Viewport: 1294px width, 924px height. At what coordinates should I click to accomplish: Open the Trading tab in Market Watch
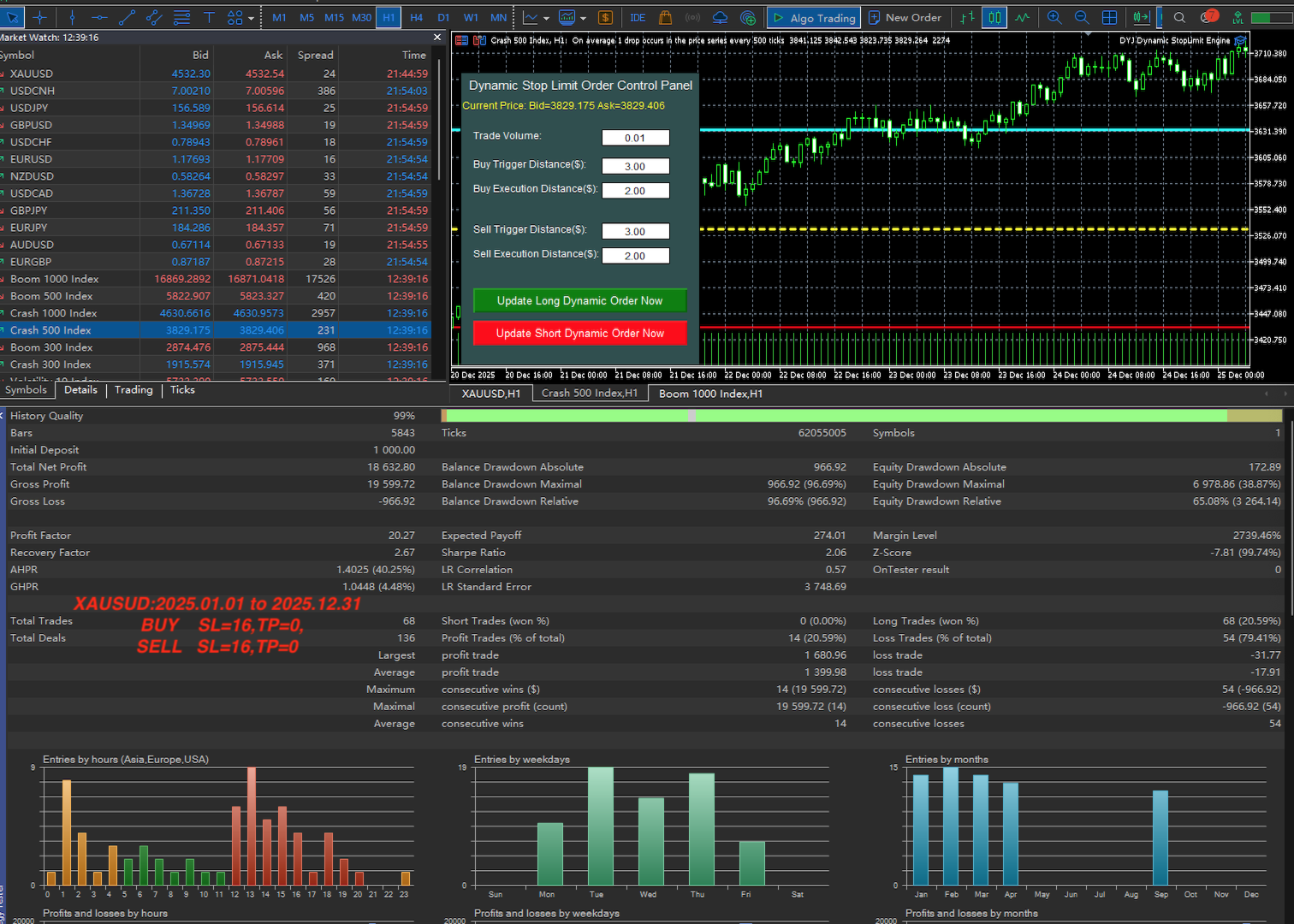(134, 390)
